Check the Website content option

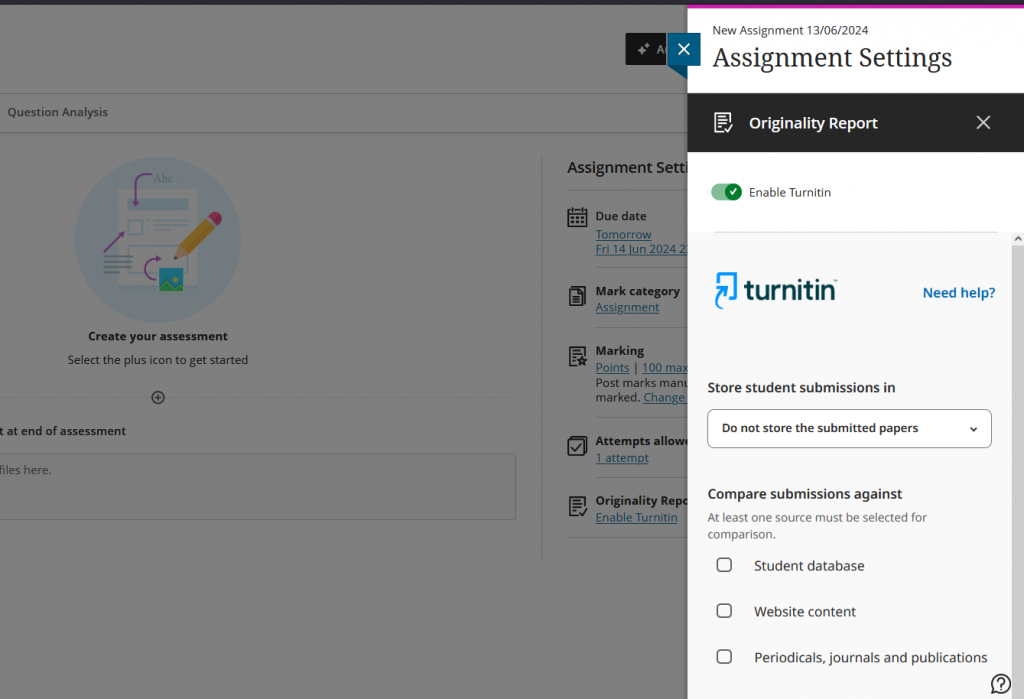point(724,610)
